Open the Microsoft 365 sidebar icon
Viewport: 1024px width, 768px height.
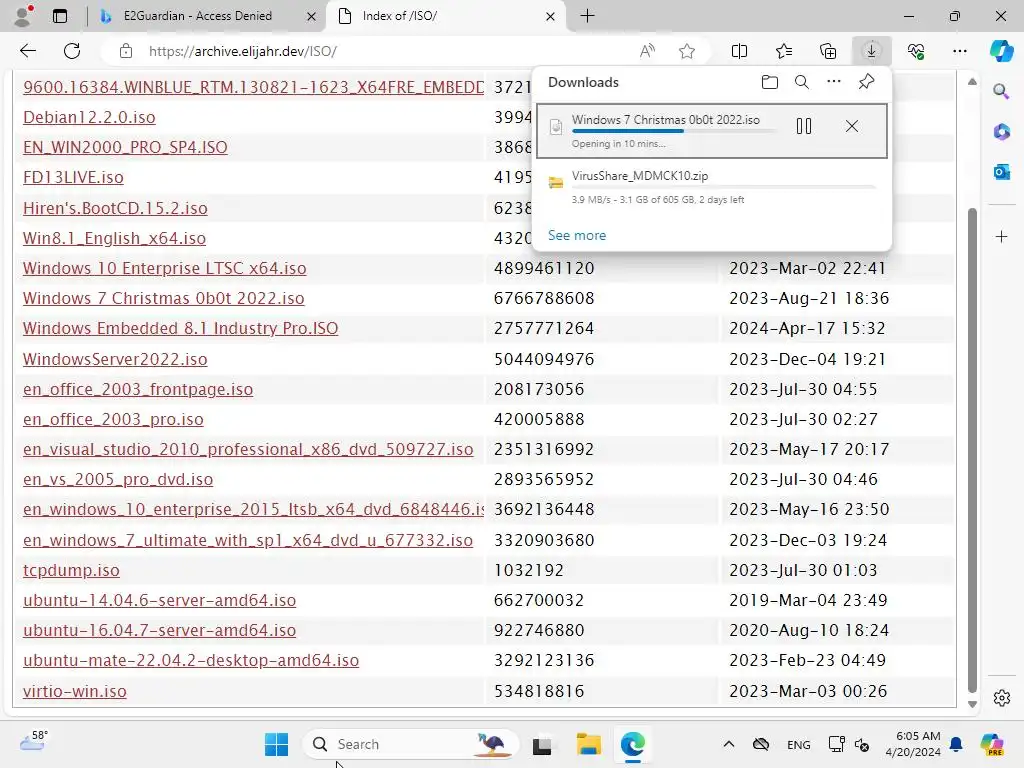pyautogui.click(x=1001, y=131)
